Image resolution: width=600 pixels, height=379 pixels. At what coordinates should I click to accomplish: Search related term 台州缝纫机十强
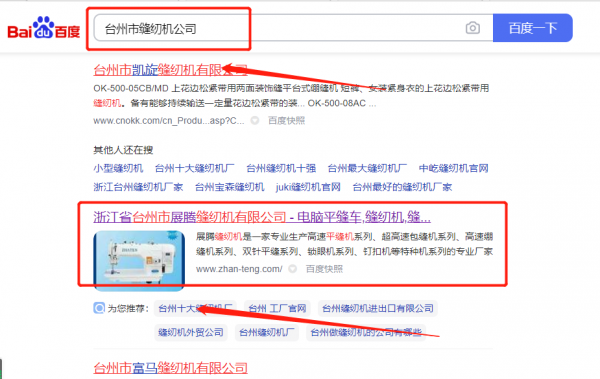[x=281, y=168]
